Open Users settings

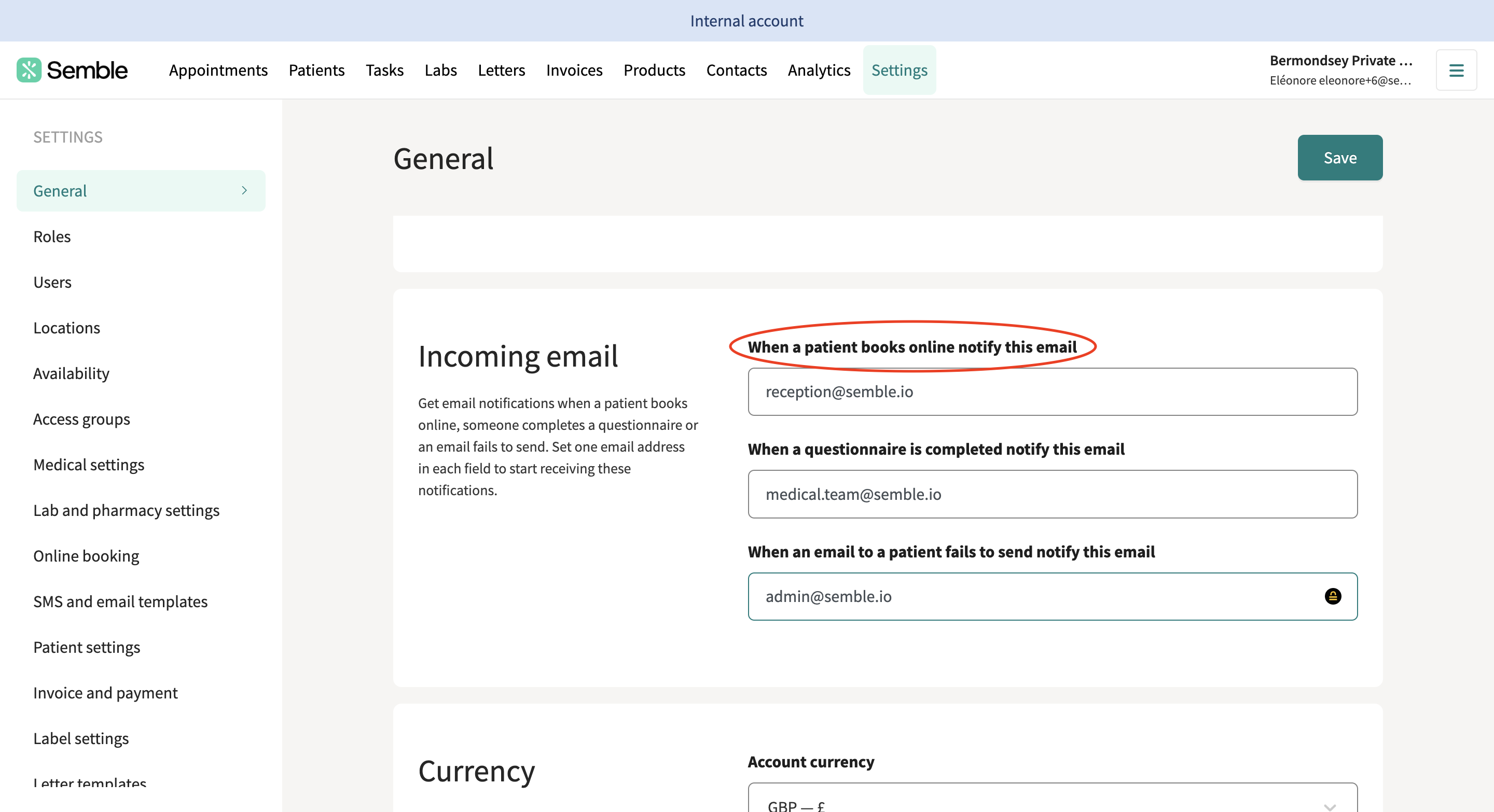tap(52, 282)
